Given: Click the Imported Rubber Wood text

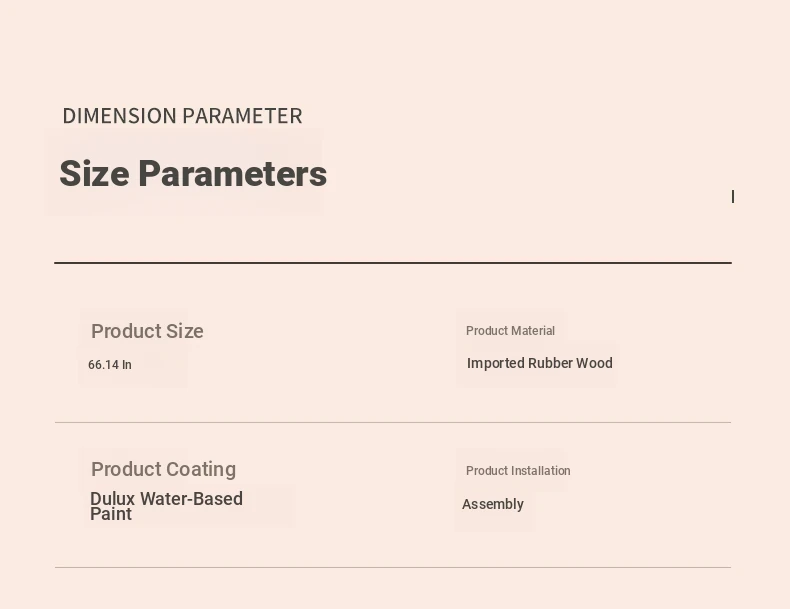Looking at the screenshot, I should tap(540, 363).
